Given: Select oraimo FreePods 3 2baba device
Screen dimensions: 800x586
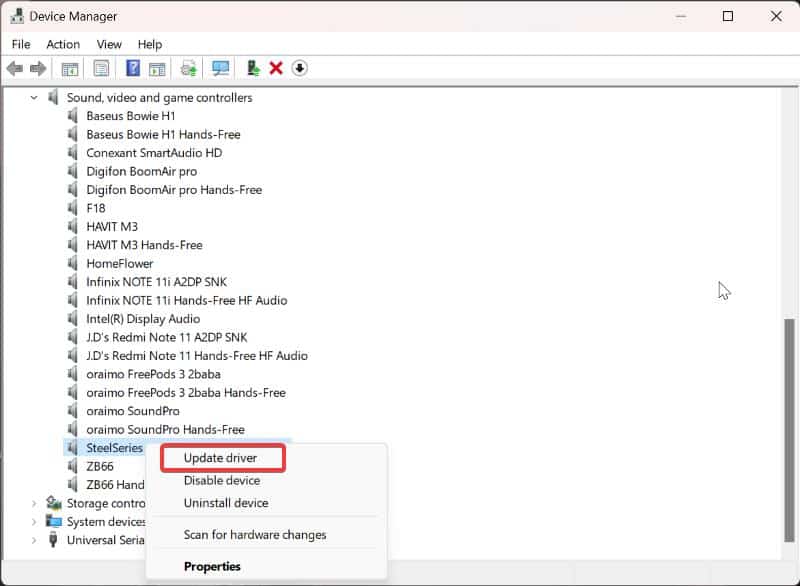Looking at the screenshot, I should [153, 374].
